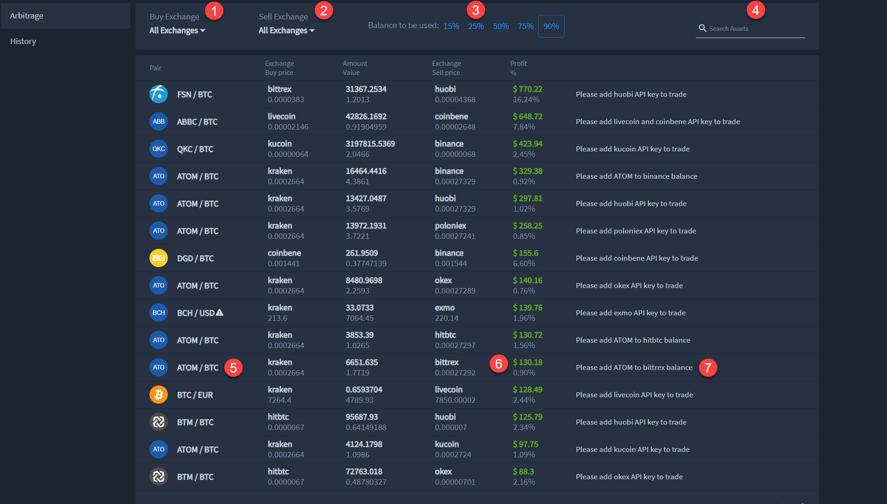The image size is (887, 504).
Task: Click ATOM icon in kraken-kucoin row
Action: pyautogui.click(x=158, y=449)
